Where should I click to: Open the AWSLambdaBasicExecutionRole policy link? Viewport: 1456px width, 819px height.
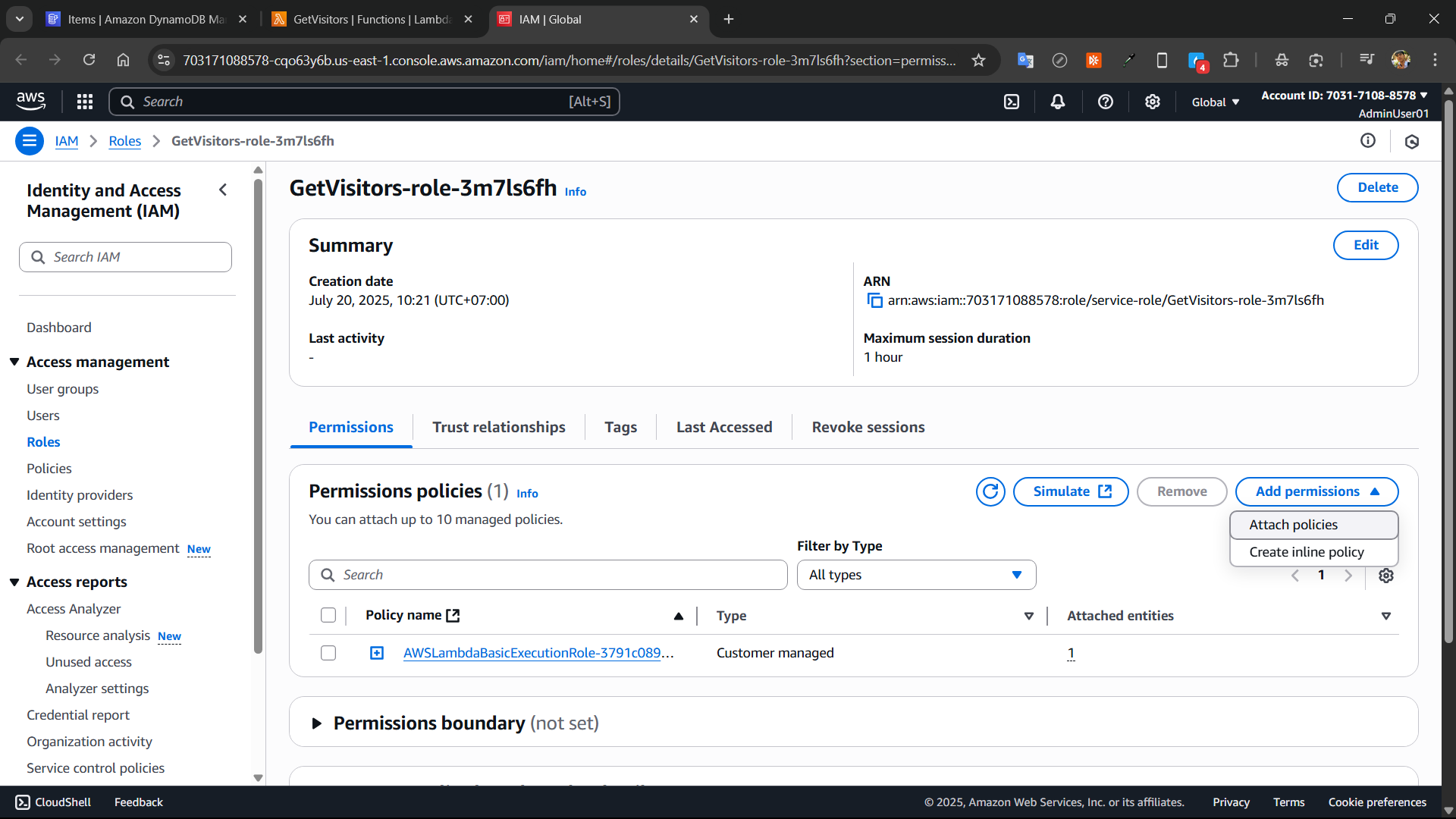538,653
